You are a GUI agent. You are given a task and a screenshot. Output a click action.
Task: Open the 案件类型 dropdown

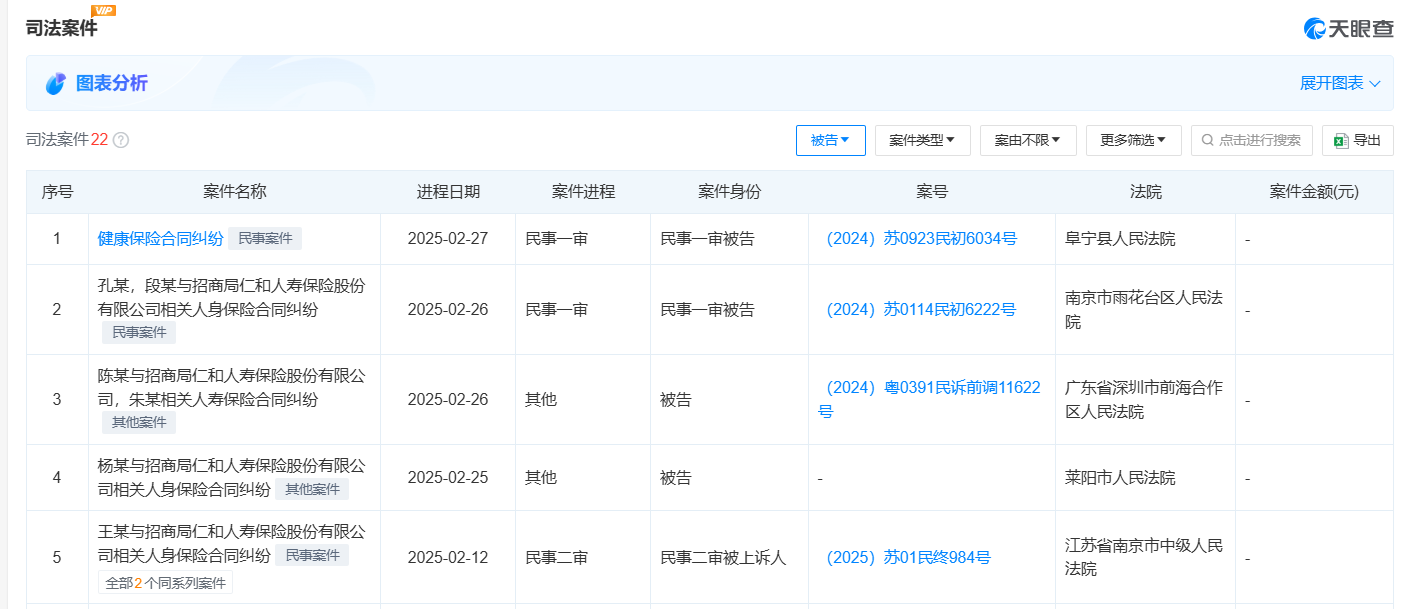point(922,140)
